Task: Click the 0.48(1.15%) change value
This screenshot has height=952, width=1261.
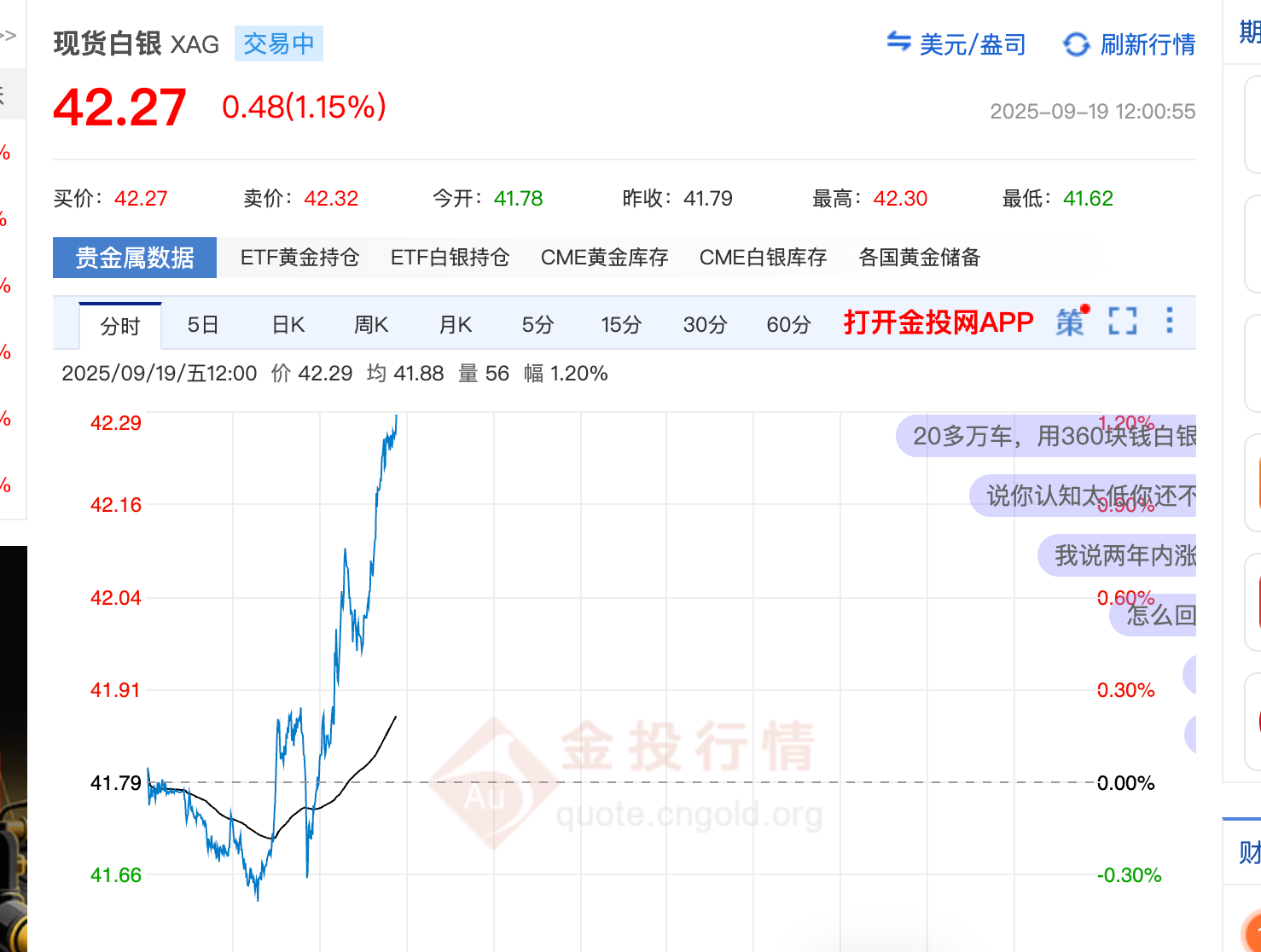Action: click(304, 107)
